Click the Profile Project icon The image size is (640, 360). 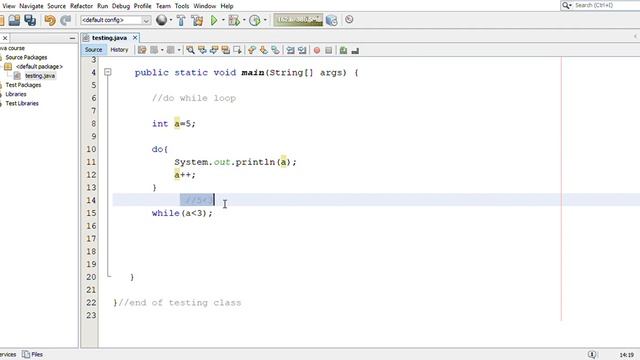pos(255,20)
